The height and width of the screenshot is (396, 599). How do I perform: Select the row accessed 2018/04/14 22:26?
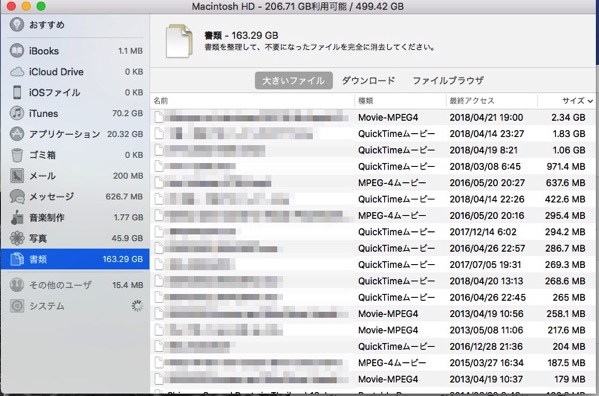(x=373, y=199)
